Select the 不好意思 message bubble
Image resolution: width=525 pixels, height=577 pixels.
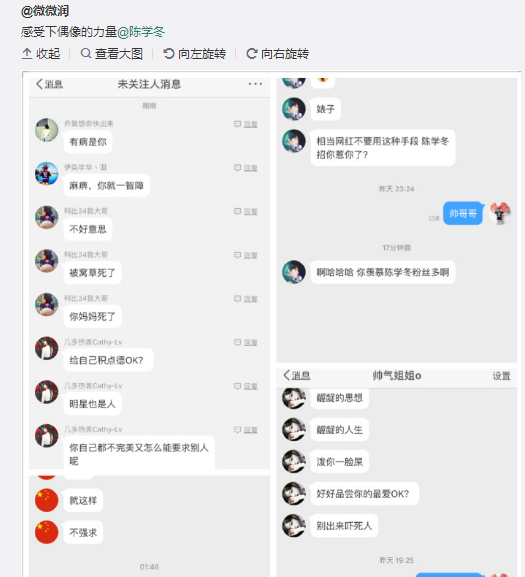pos(88,229)
